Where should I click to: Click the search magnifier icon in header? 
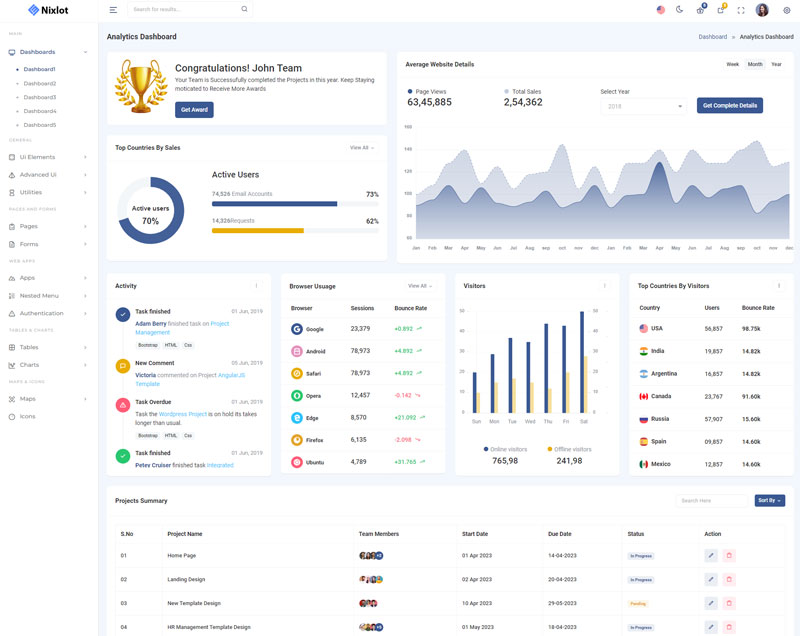point(245,9)
